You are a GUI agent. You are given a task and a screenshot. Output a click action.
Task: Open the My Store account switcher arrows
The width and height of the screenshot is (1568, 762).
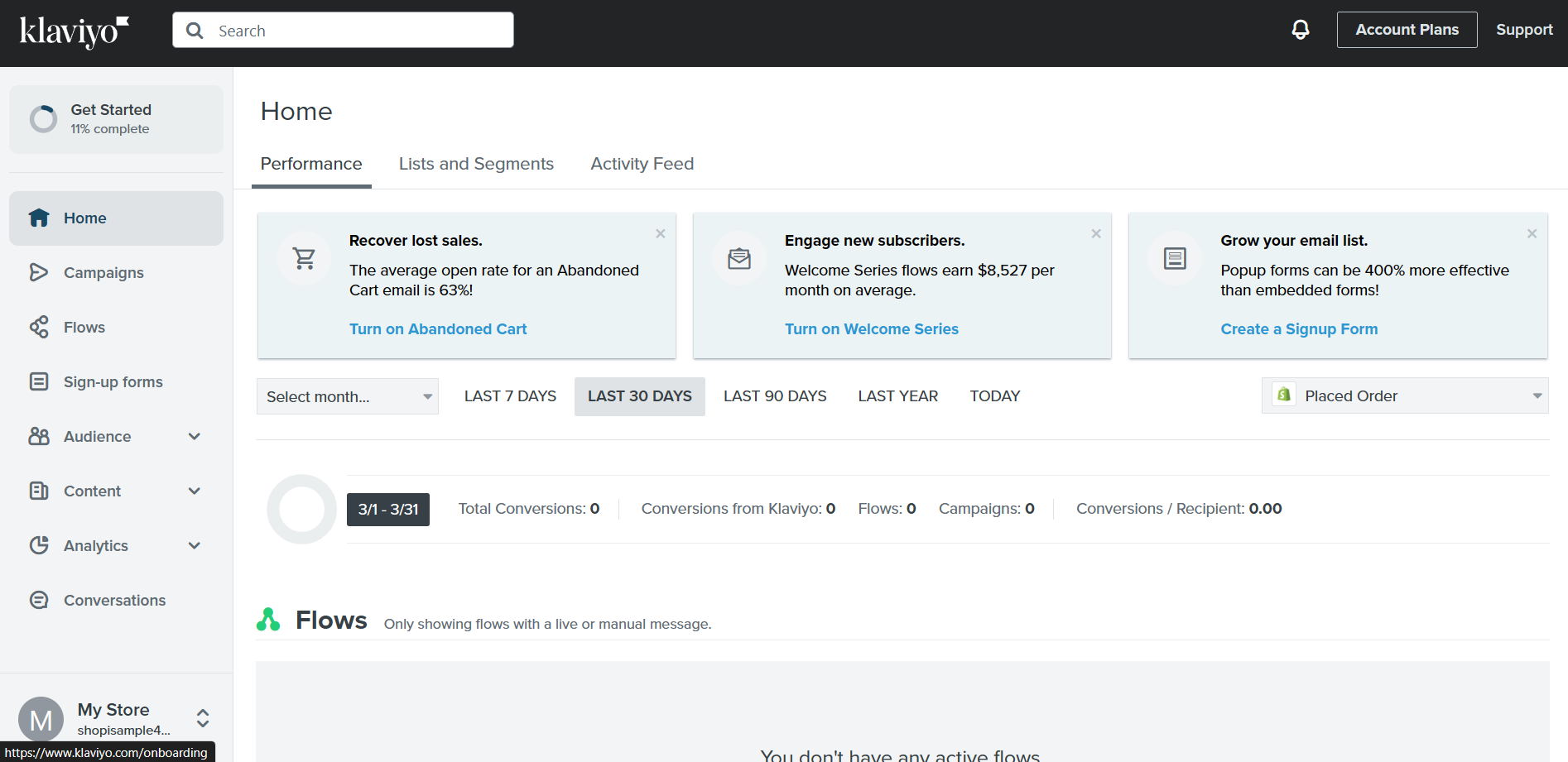(x=203, y=718)
